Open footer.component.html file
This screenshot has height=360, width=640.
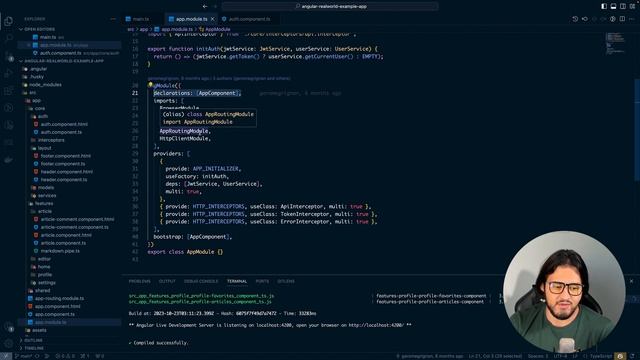65,156
